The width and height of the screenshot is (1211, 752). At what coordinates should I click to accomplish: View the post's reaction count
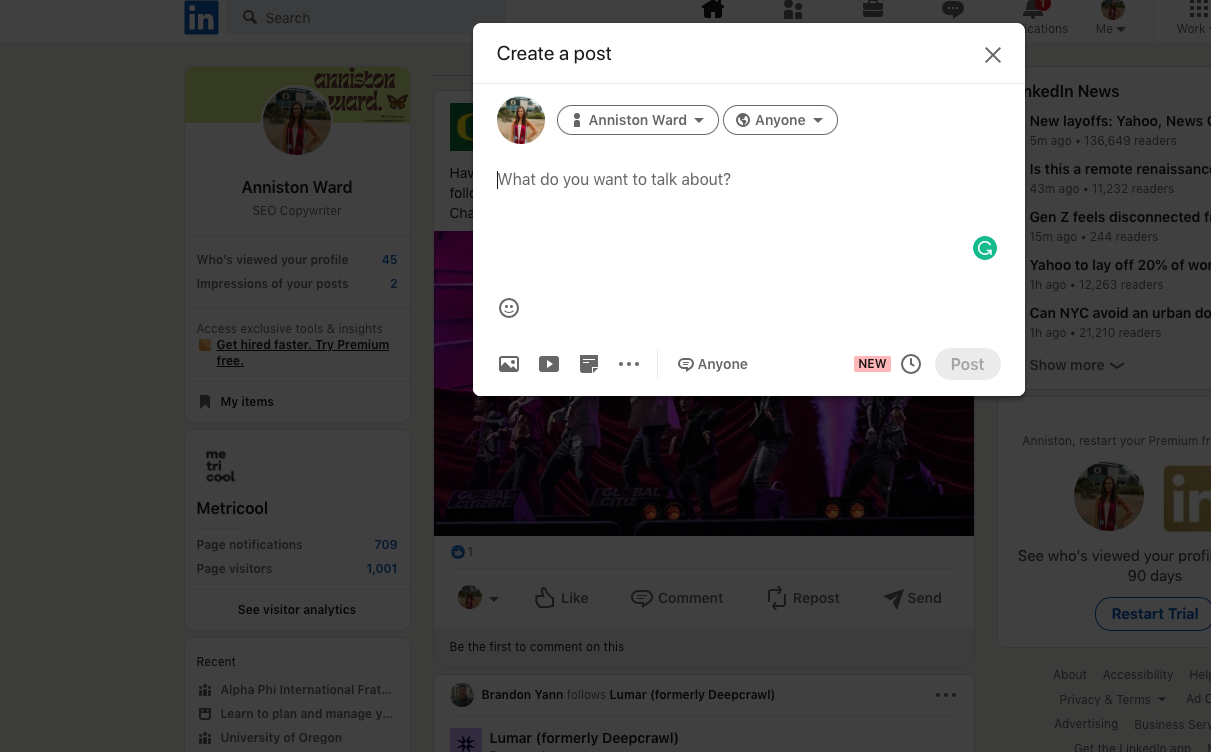[x=462, y=552]
